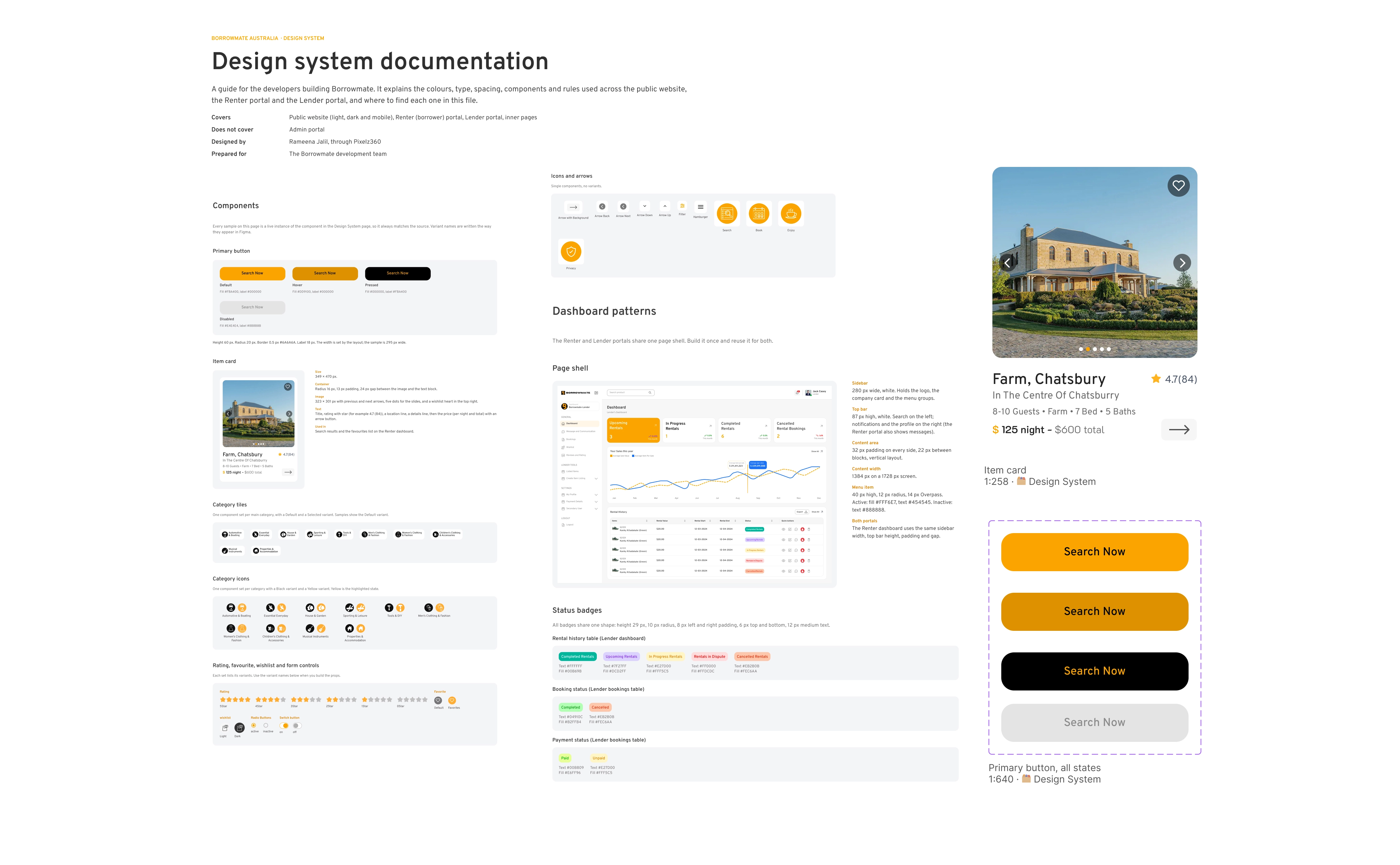The height and width of the screenshot is (865, 1400).
Task: Select the Dark wishlist icon variant
Action: 239,728
